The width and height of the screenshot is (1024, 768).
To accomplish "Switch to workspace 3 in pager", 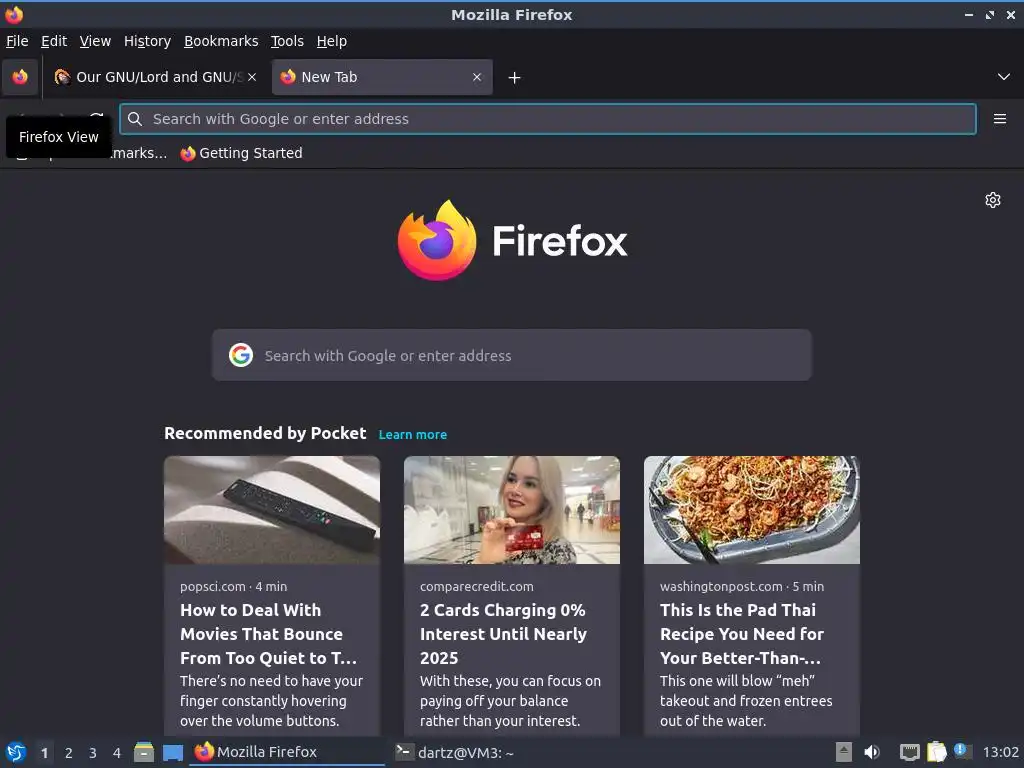I will 93,753.
